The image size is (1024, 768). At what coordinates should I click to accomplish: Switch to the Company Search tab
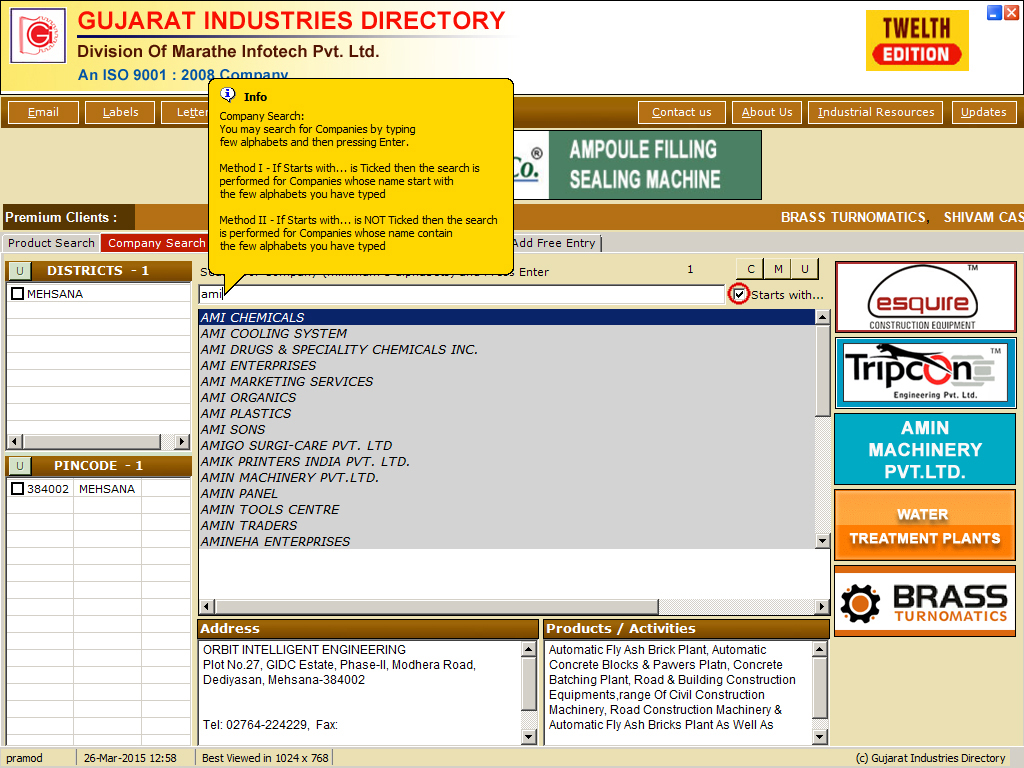pos(156,243)
